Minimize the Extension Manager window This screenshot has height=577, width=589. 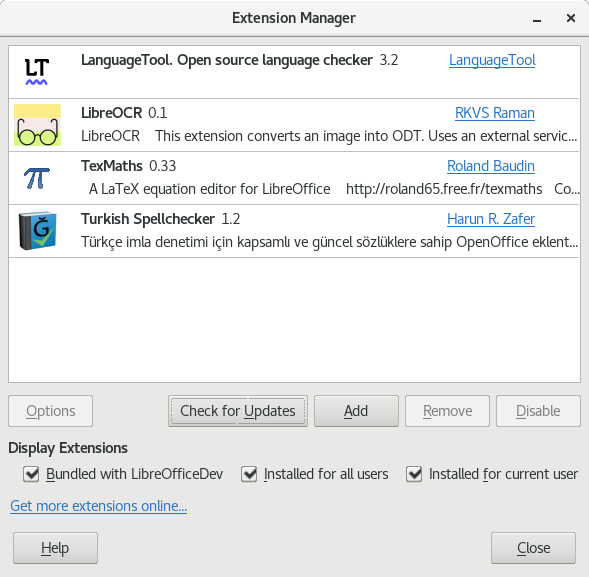coord(537,19)
